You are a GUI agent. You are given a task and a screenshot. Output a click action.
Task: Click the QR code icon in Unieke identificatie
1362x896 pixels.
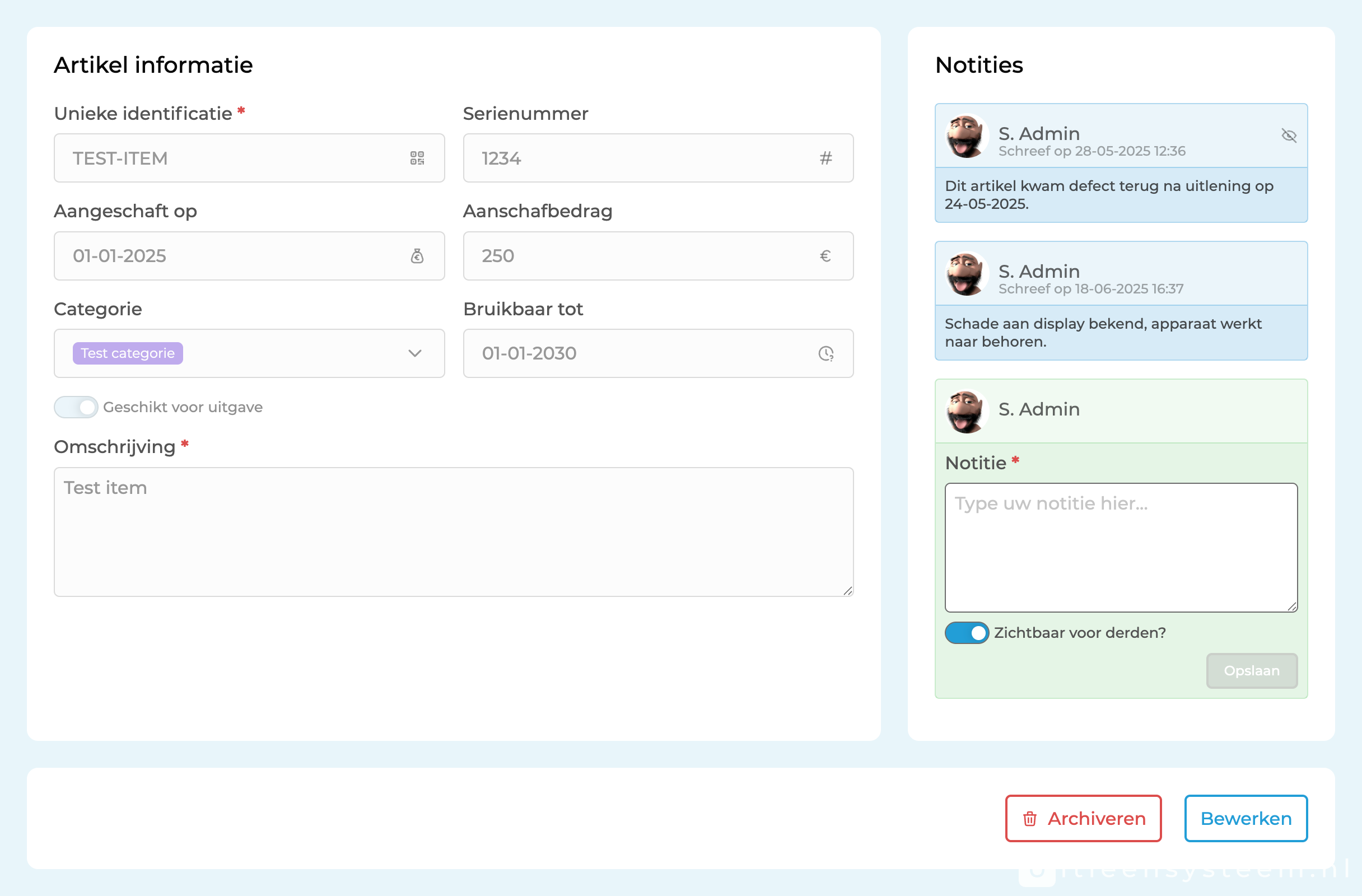coord(417,158)
